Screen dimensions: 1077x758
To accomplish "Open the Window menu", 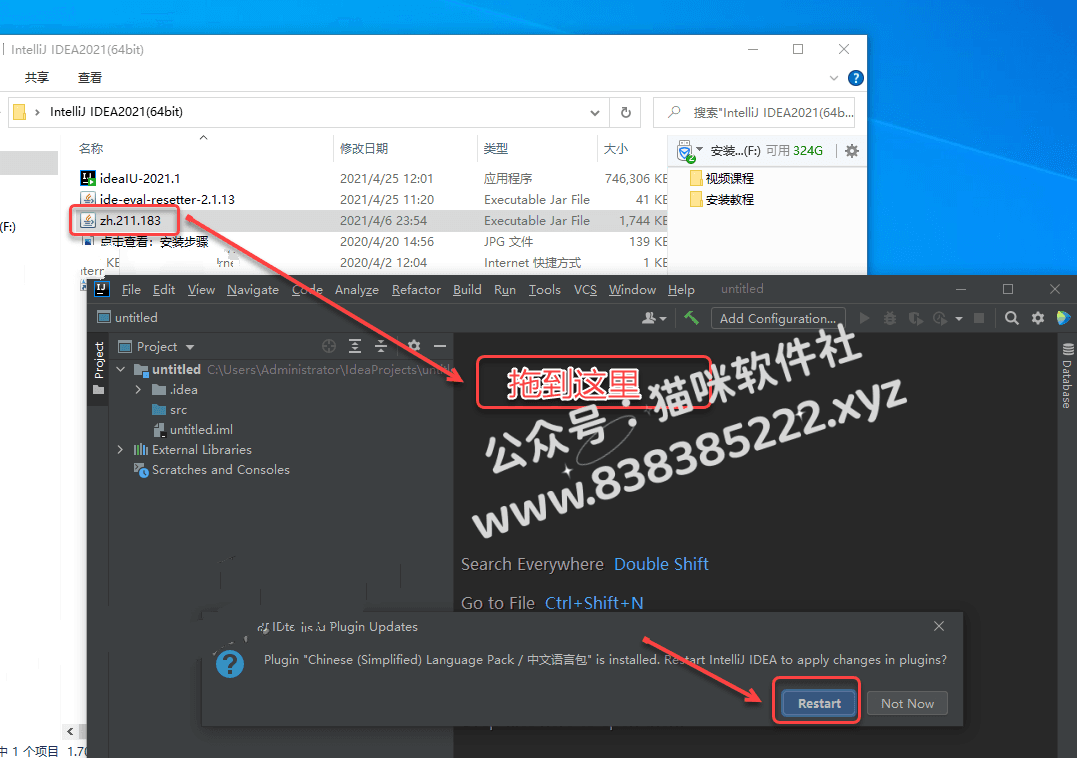I will click(632, 290).
